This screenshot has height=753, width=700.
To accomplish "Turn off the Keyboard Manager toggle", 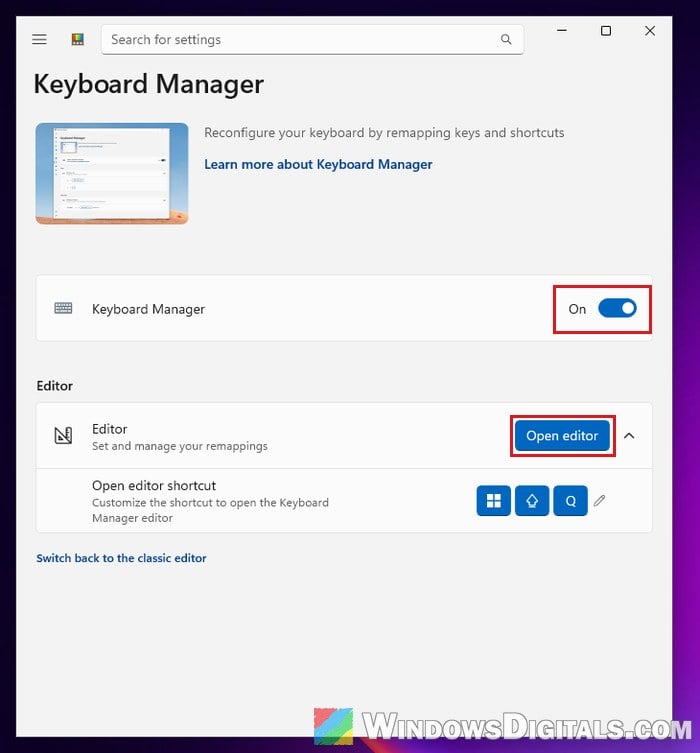I will click(x=617, y=308).
